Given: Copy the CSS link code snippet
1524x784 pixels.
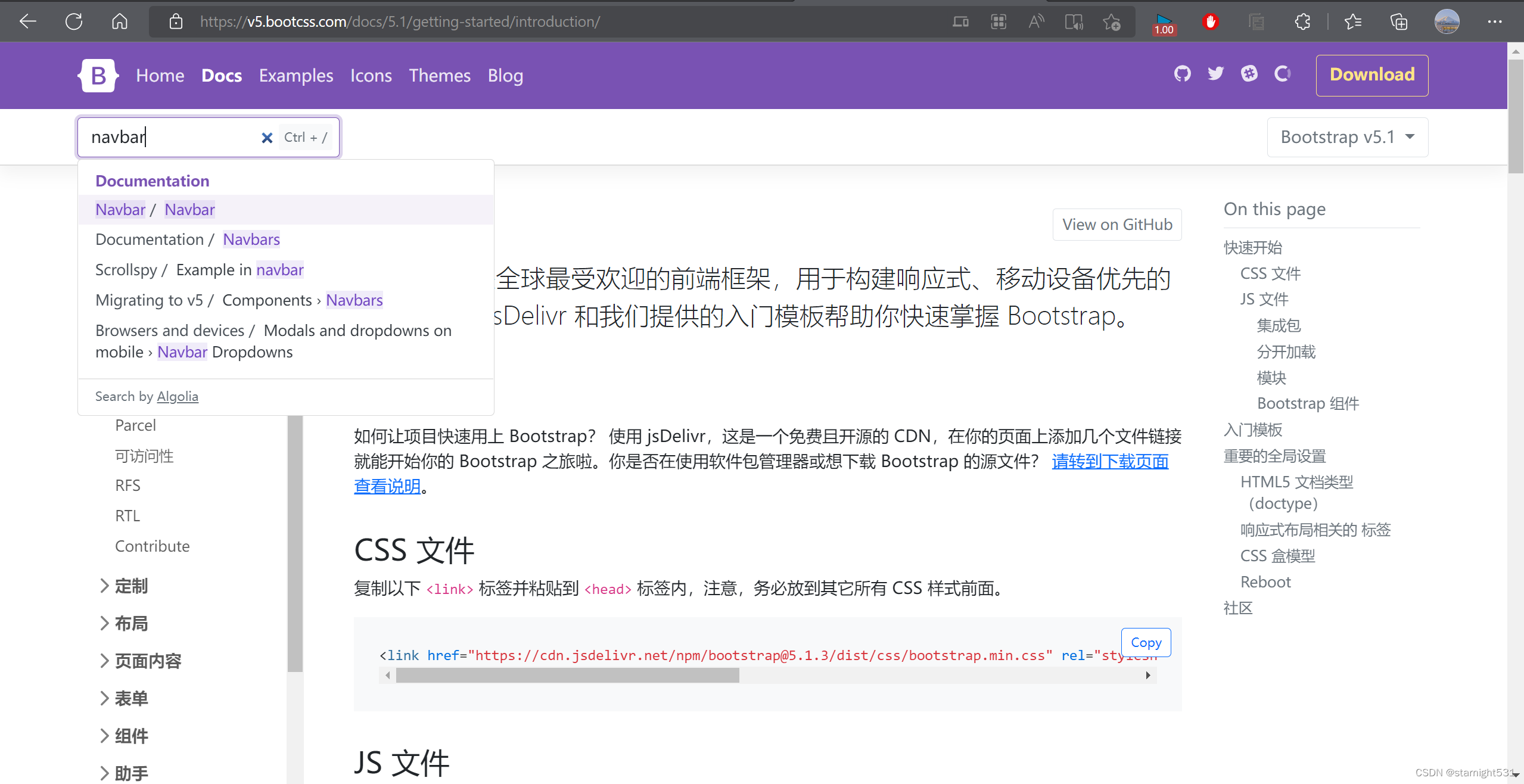Looking at the screenshot, I should tap(1146, 642).
